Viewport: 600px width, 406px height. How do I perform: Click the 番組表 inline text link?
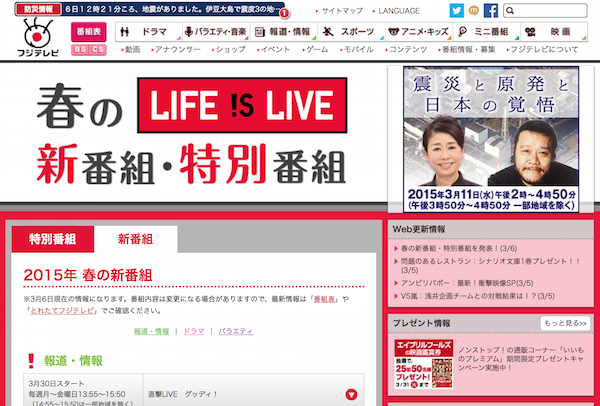click(x=324, y=299)
